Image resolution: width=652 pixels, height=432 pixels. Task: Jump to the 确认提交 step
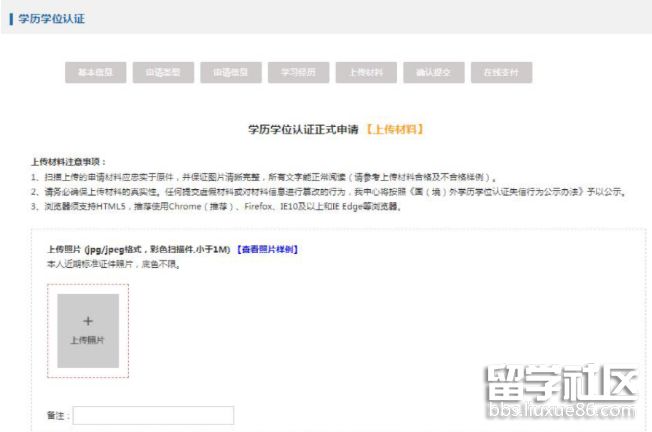point(433,73)
